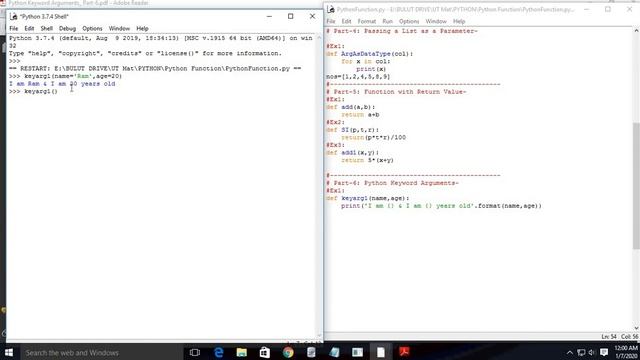The height and width of the screenshot is (360, 640).
Task: Open Window menu in PythonFunction.py editor
Action: tap(436, 21)
